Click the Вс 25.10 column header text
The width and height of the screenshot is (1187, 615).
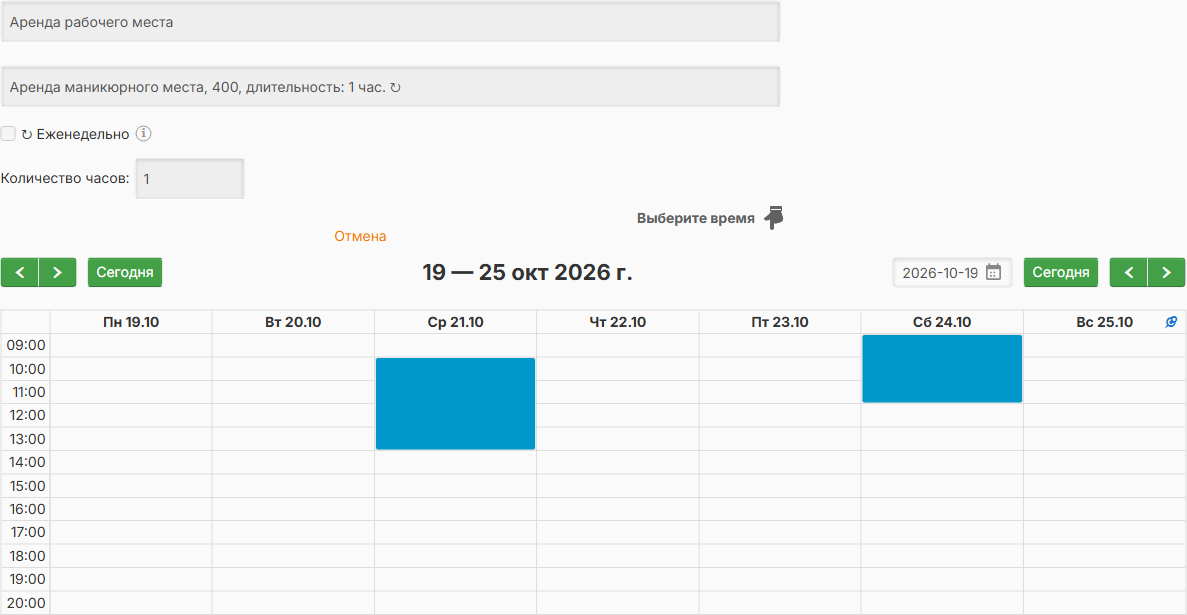[1104, 322]
